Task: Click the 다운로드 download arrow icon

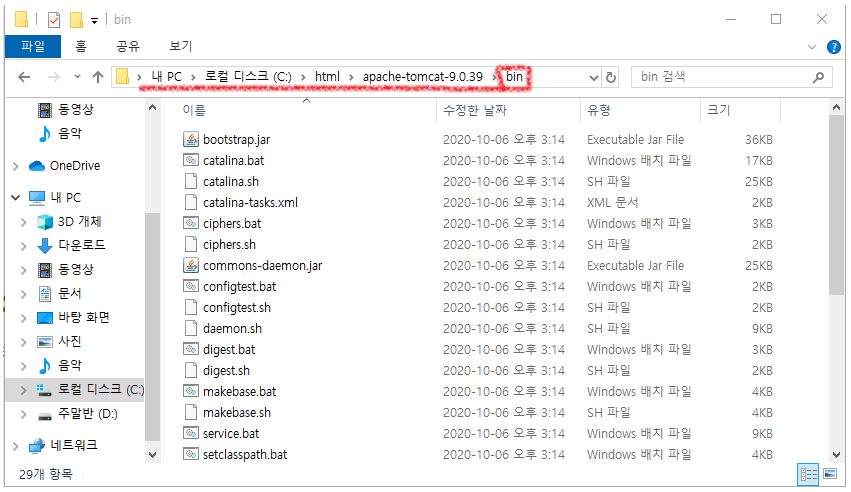Action: pyautogui.click(x=45, y=245)
